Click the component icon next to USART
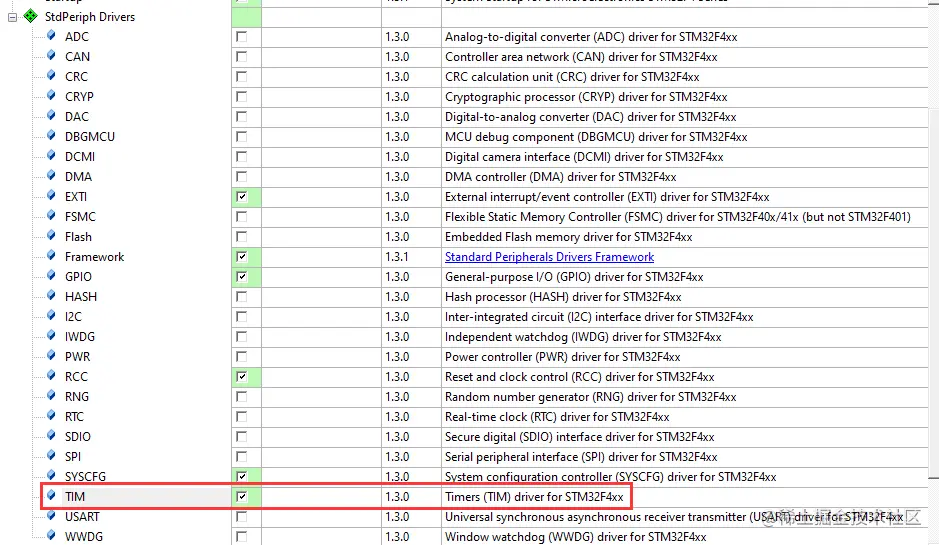 (x=52, y=516)
